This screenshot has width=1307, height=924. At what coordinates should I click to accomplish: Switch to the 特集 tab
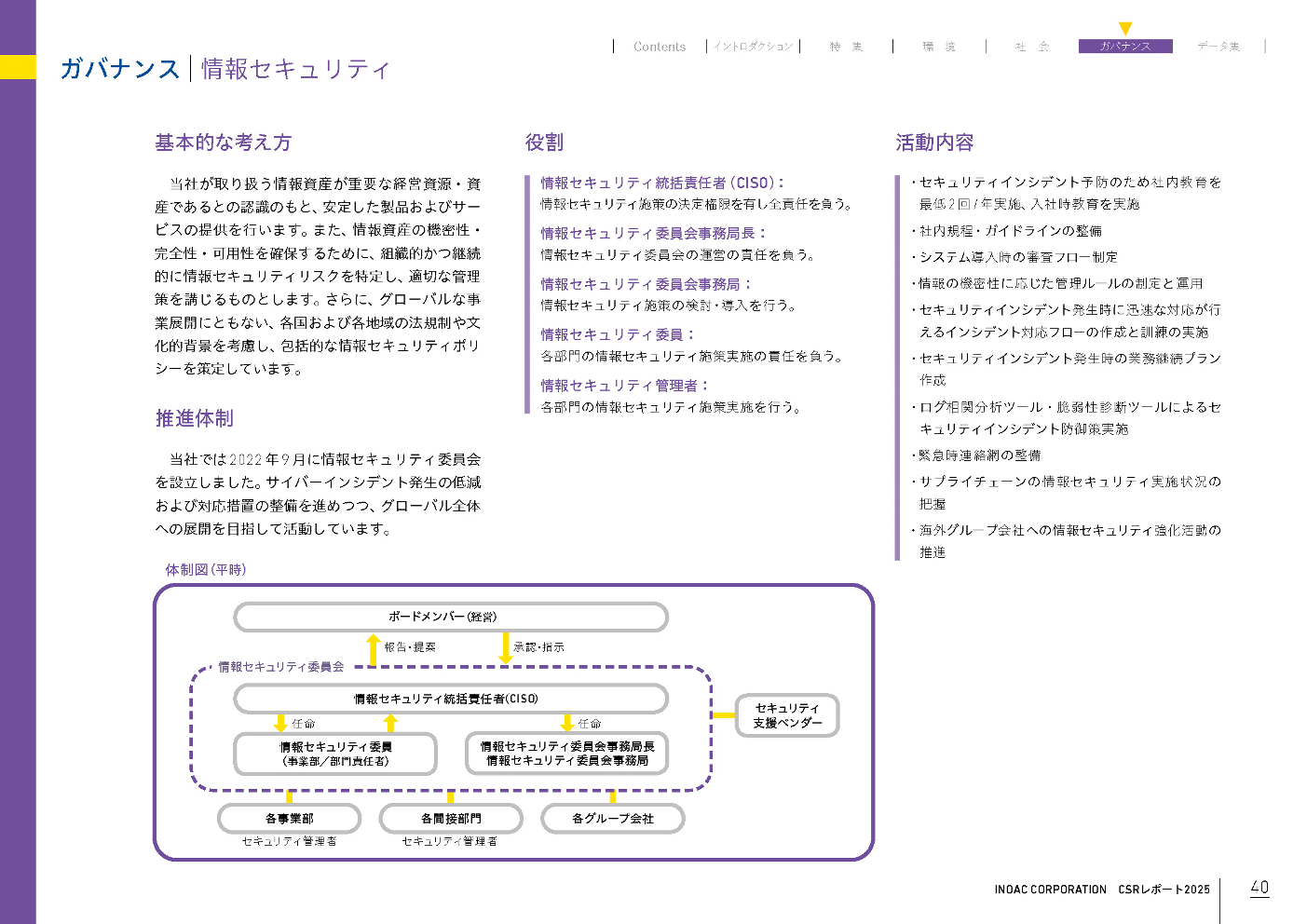846,47
